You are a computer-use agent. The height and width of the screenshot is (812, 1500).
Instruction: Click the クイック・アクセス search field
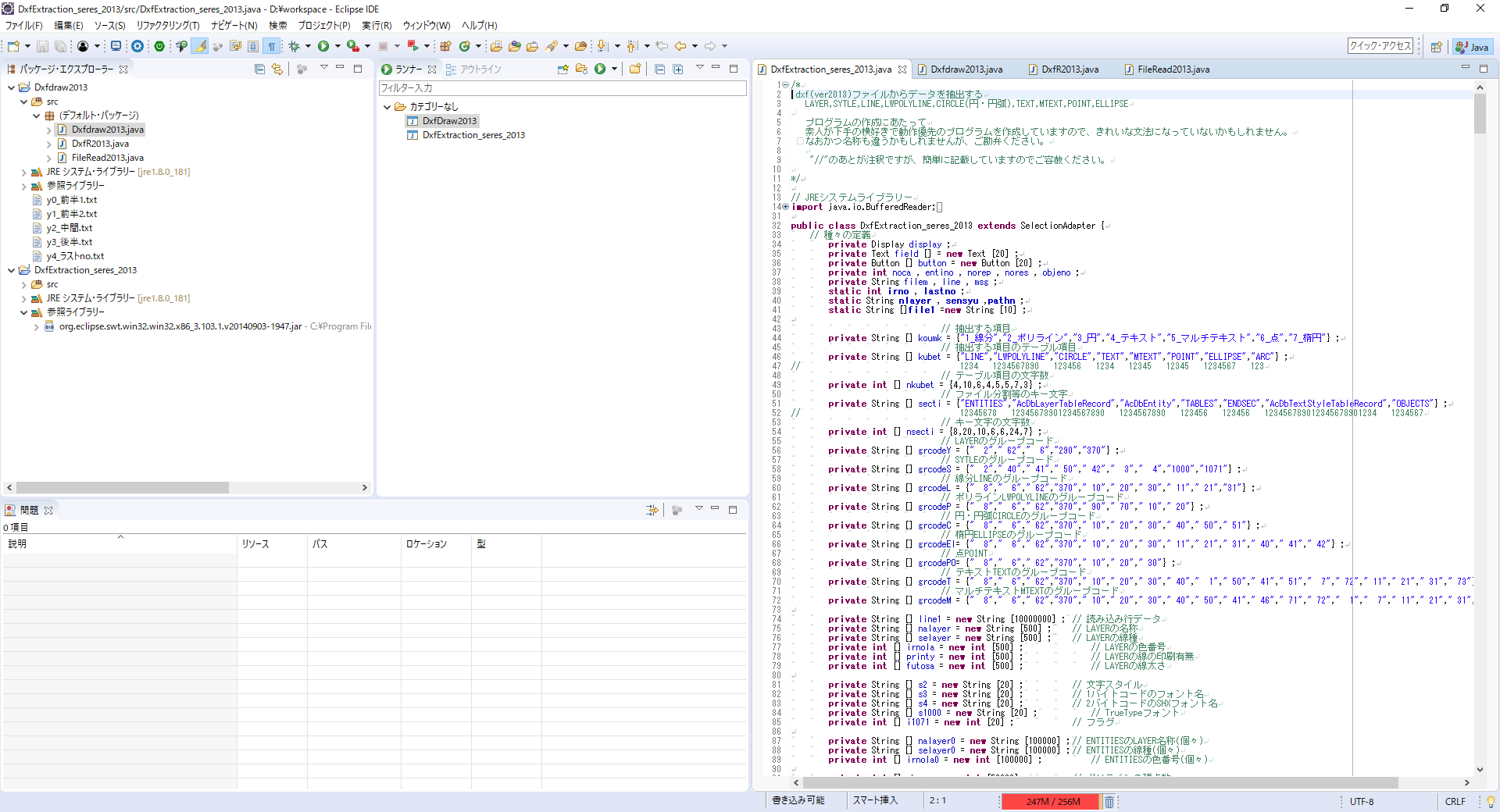(1380, 46)
